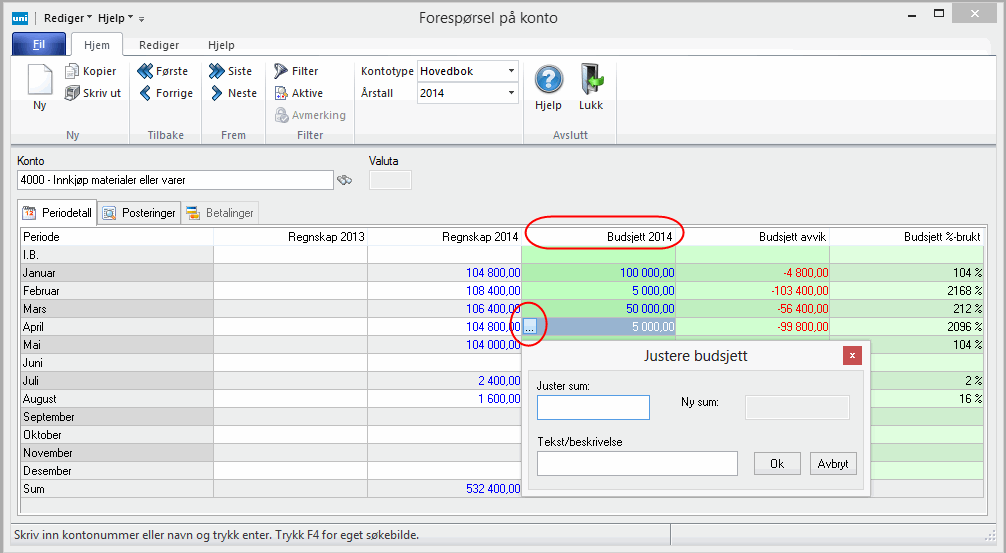The image size is (1006, 553).
Task: Click the account search icon beside Konto
Action: pos(345,180)
